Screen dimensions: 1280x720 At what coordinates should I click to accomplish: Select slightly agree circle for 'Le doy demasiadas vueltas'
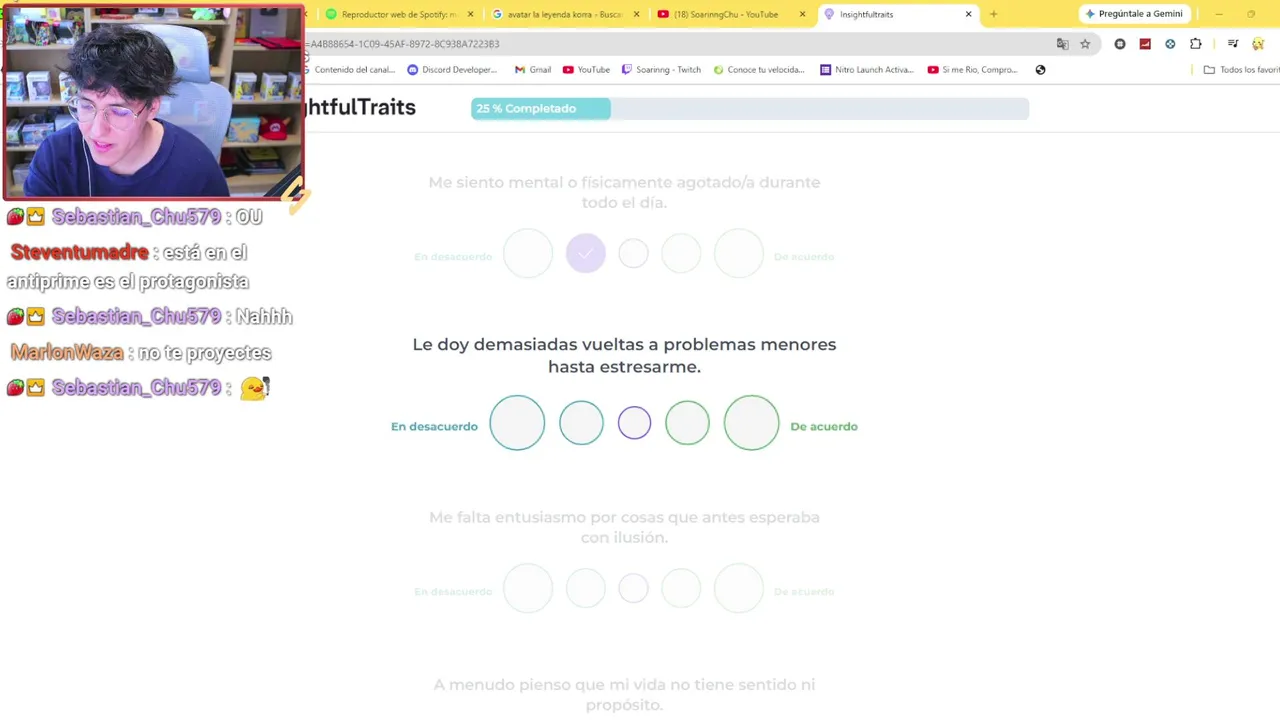click(x=687, y=423)
